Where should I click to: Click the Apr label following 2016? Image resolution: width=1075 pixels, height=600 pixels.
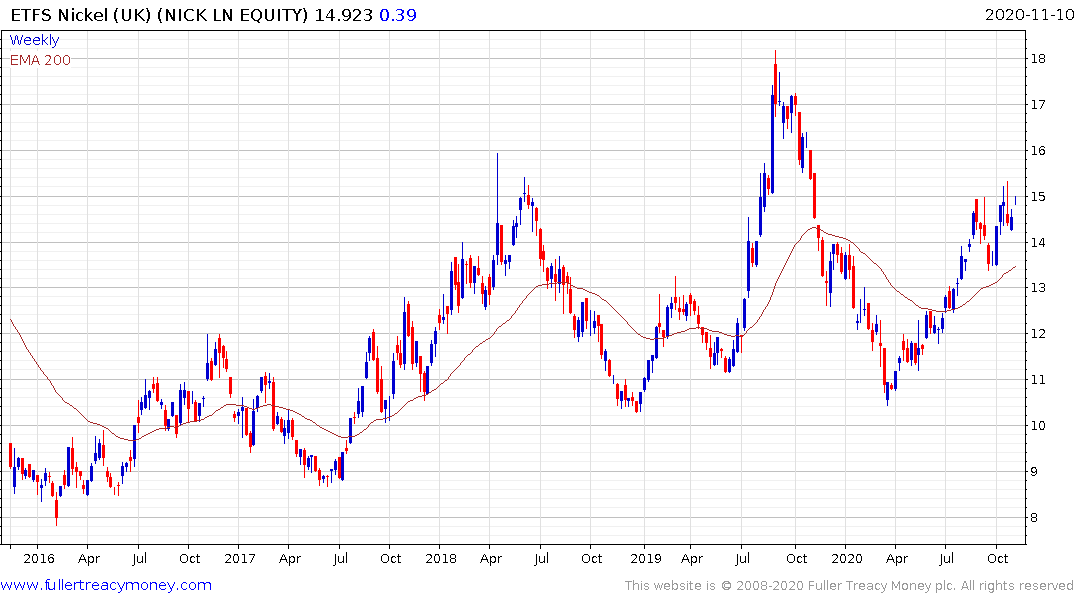89,559
